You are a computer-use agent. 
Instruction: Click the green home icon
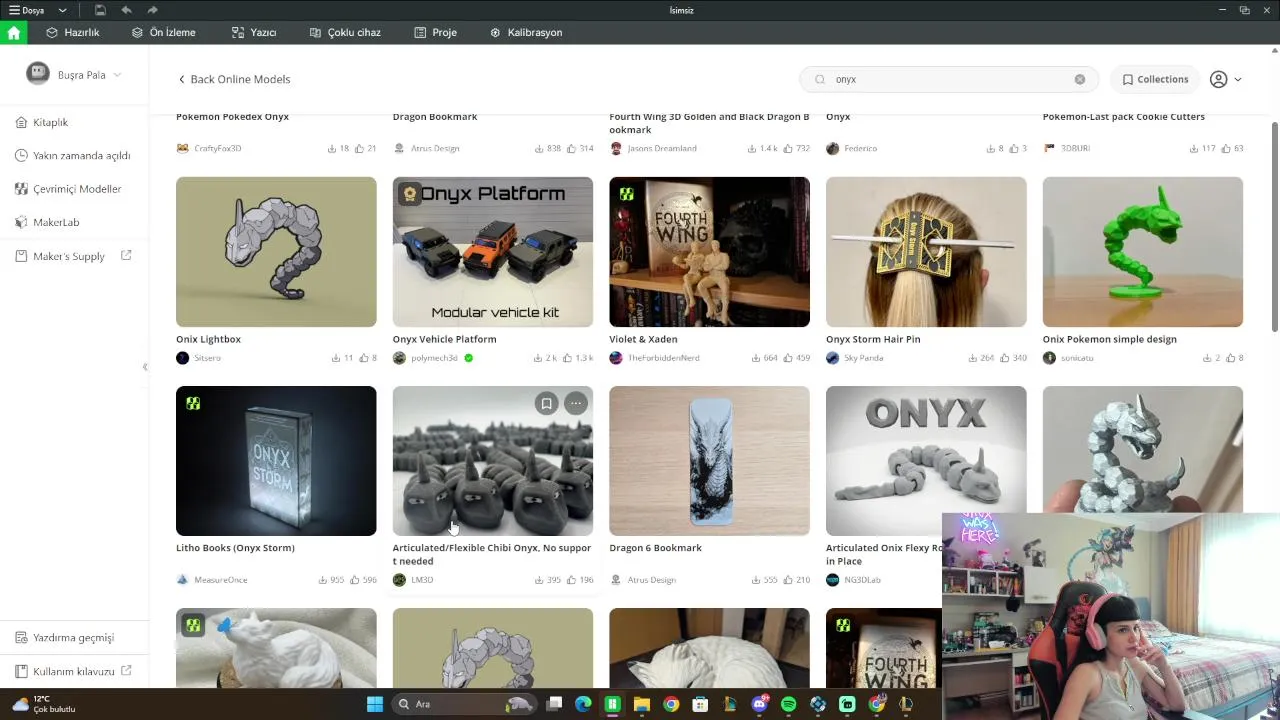click(x=13, y=32)
